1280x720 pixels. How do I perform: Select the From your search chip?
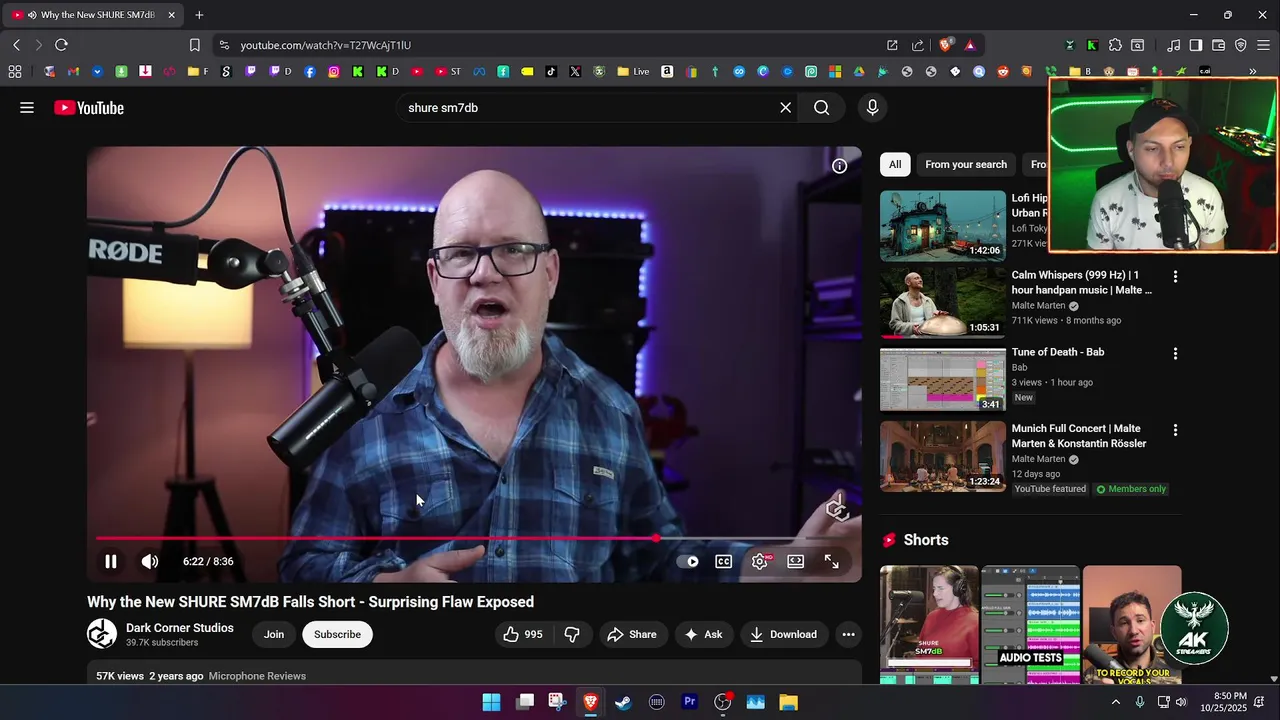(x=966, y=165)
